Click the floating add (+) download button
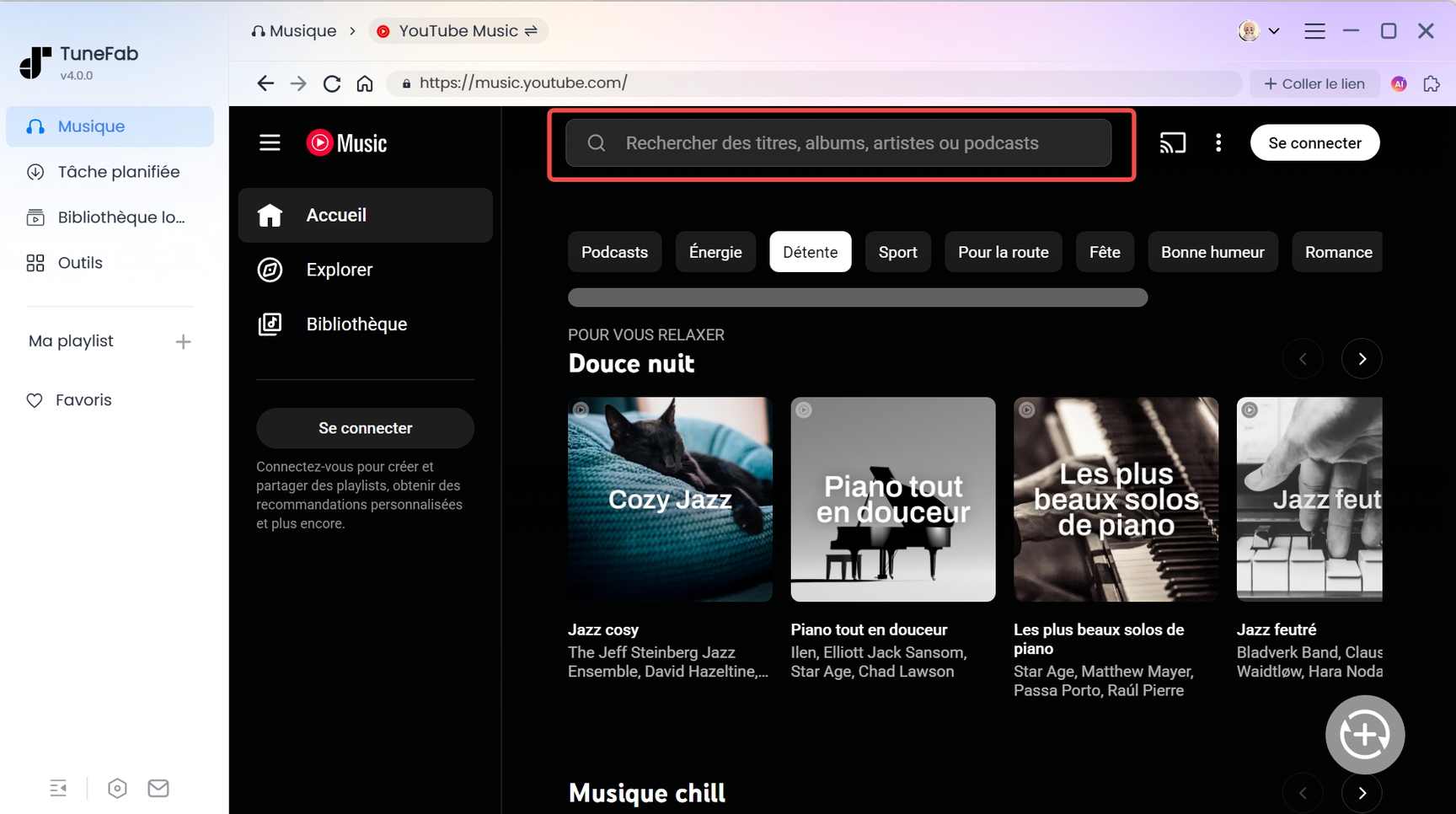 click(x=1365, y=734)
